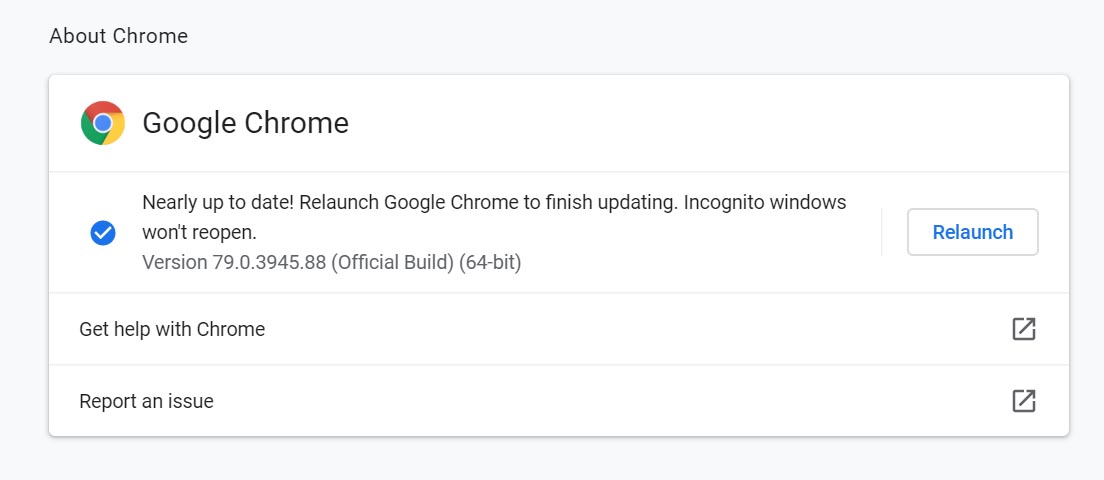Click the divider line beside the Relaunch button
The height and width of the screenshot is (480, 1104).
tap(882, 232)
